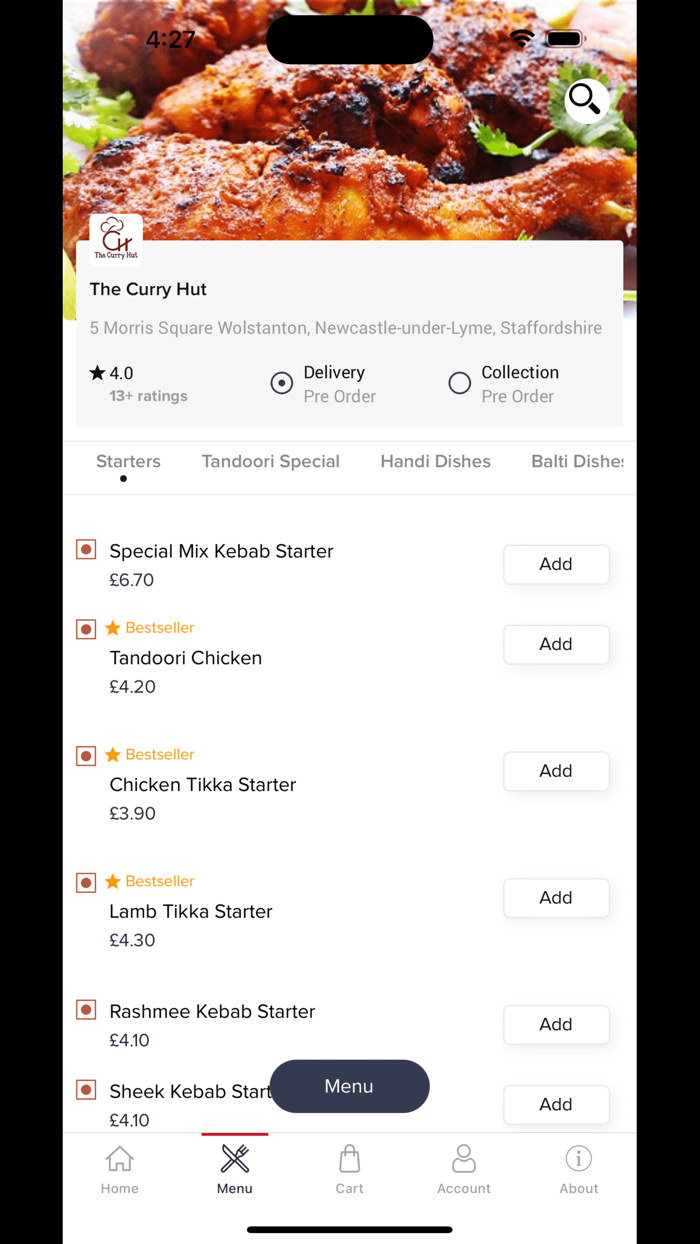Open the floating Menu pill button
This screenshot has height=1244, width=700.
[349, 1086]
